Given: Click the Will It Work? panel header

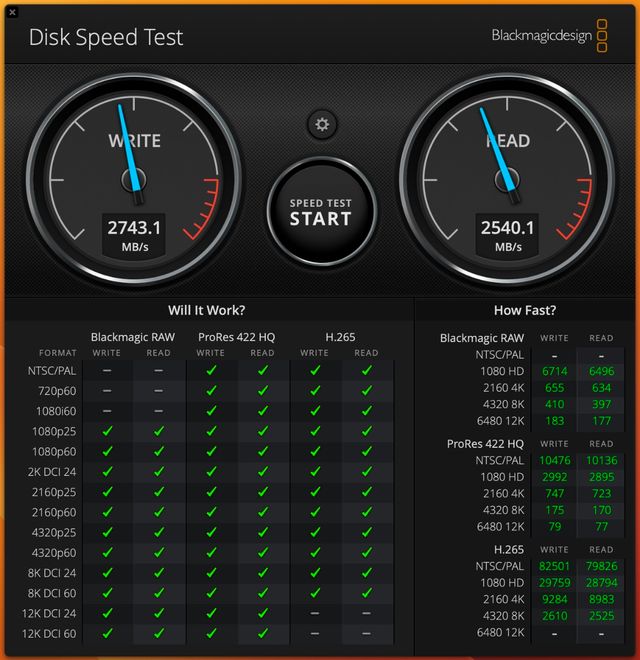Looking at the screenshot, I should [207, 310].
